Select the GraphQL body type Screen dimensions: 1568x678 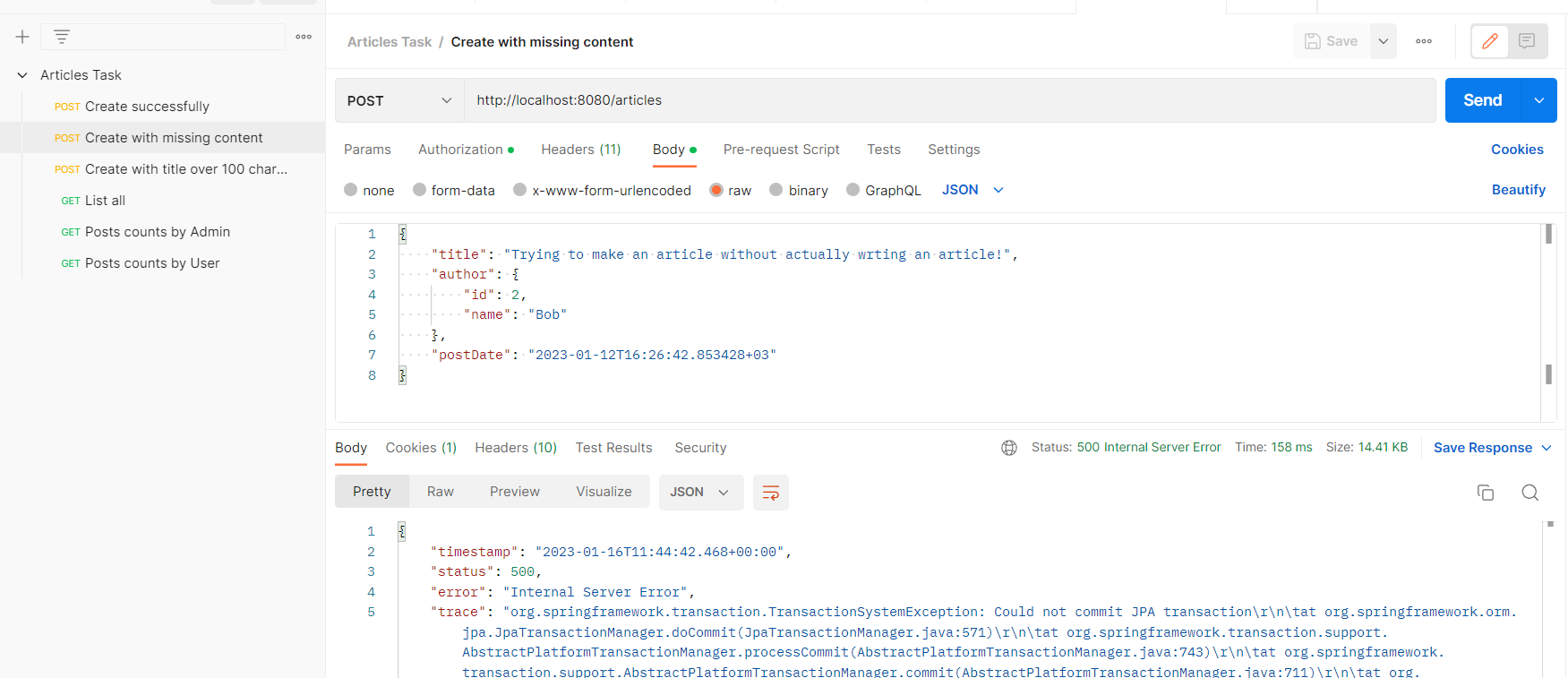point(883,190)
